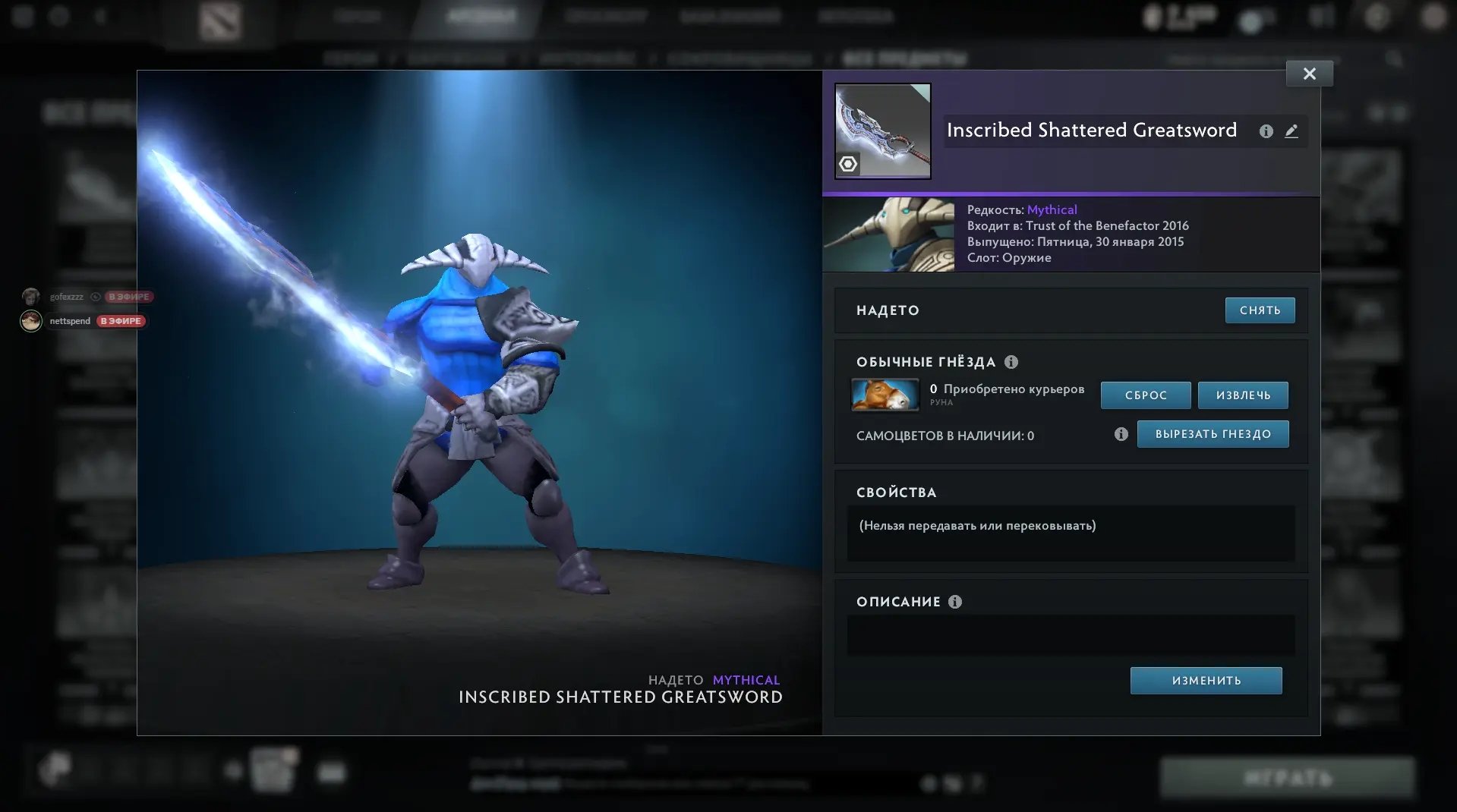Click the pencil icon to rename the item

[x=1291, y=131]
